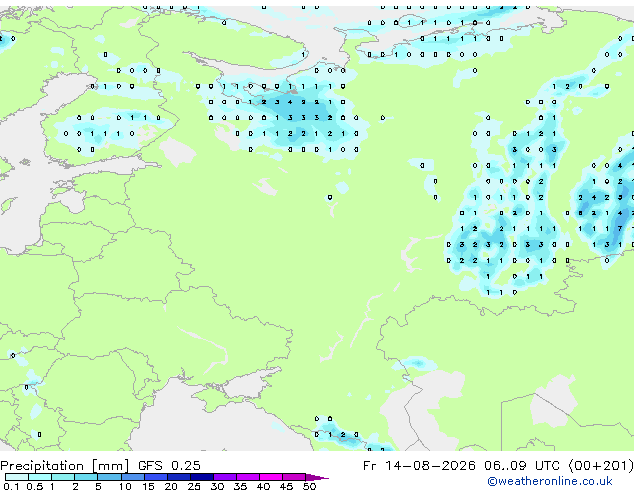The width and height of the screenshot is (634, 490).
Task: Click the 2–5 mm legend swatch
Action: click(86, 477)
